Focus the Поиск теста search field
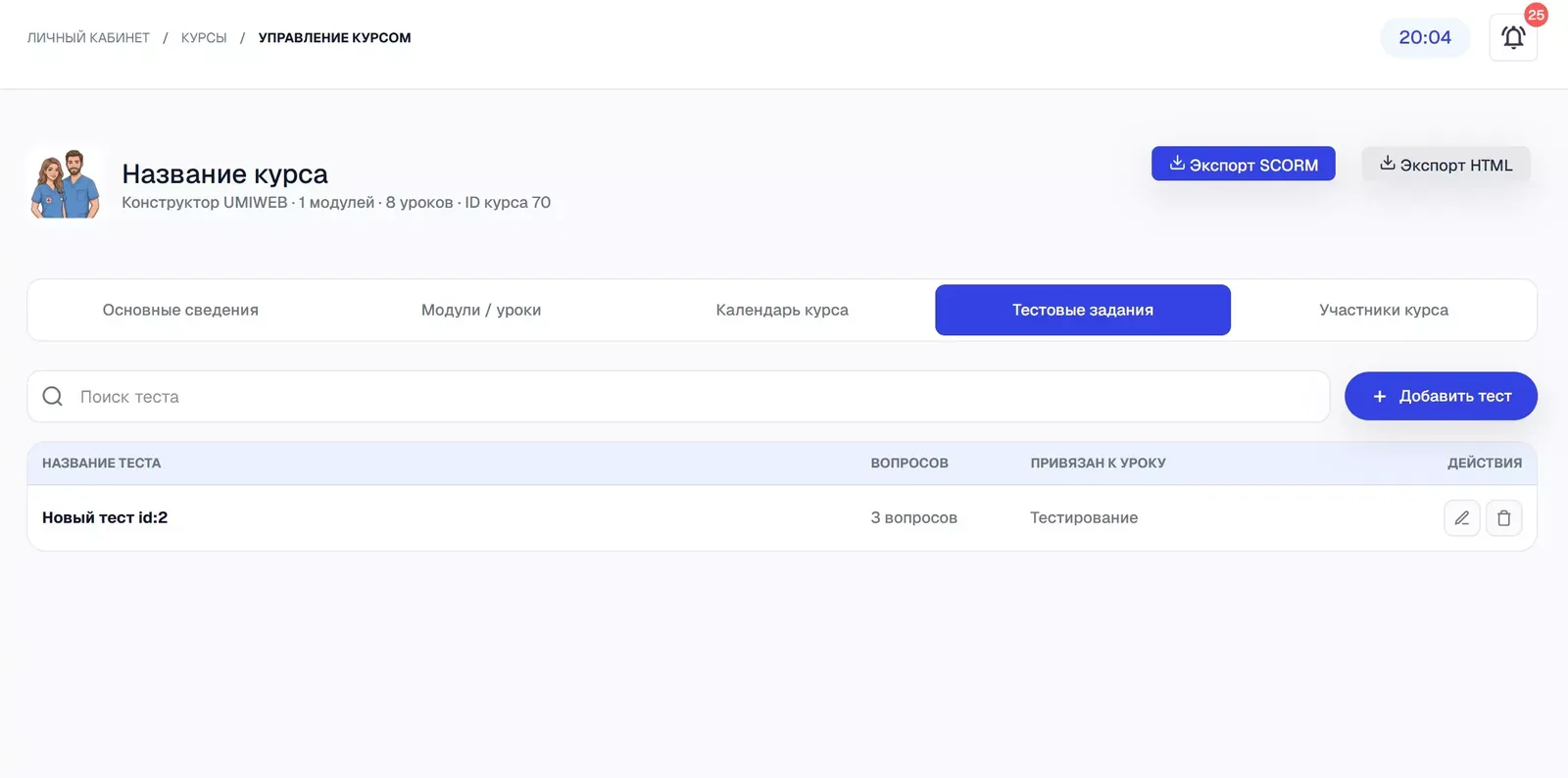The height and width of the screenshot is (778, 1568). click(678, 396)
